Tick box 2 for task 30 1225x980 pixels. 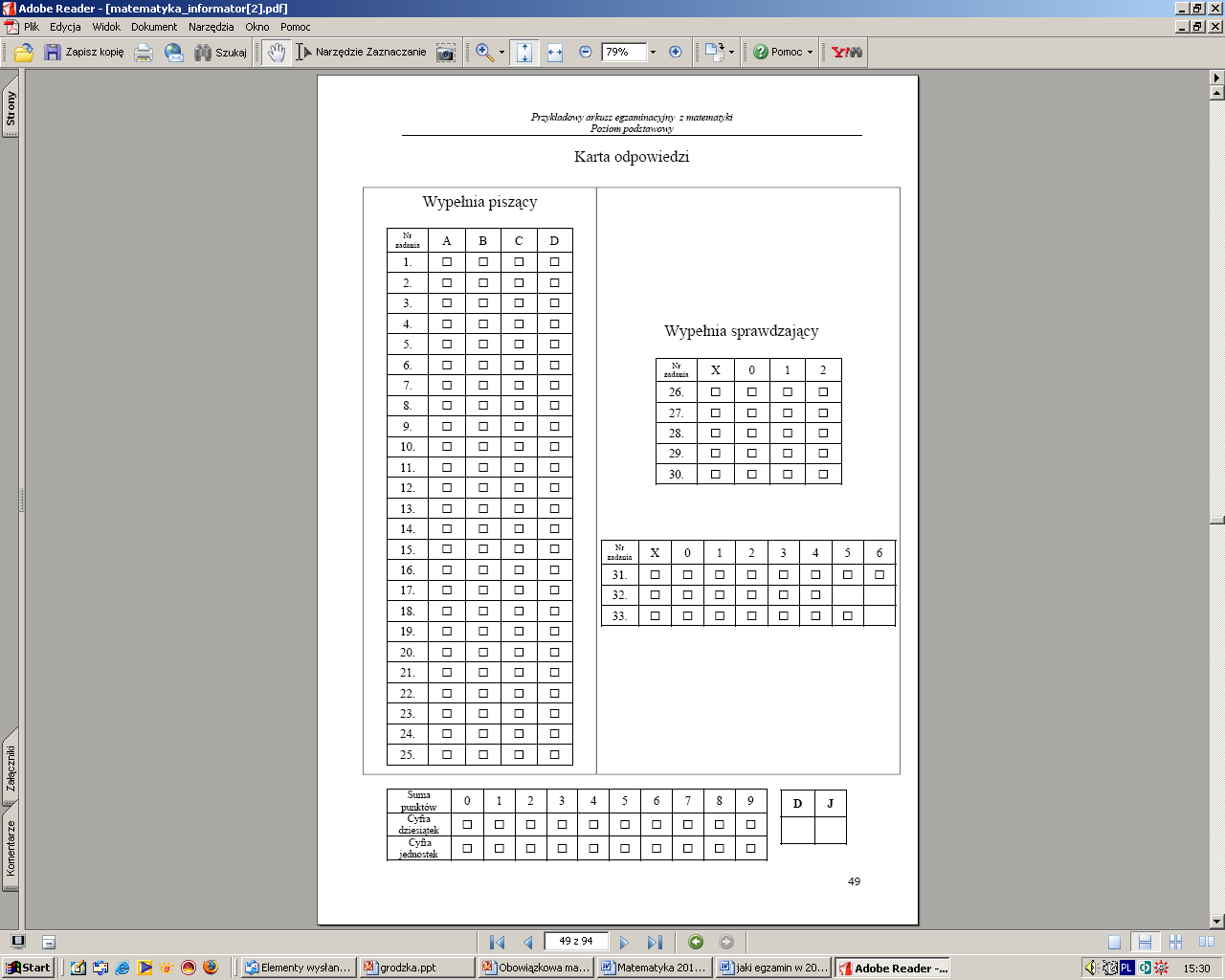click(x=823, y=474)
